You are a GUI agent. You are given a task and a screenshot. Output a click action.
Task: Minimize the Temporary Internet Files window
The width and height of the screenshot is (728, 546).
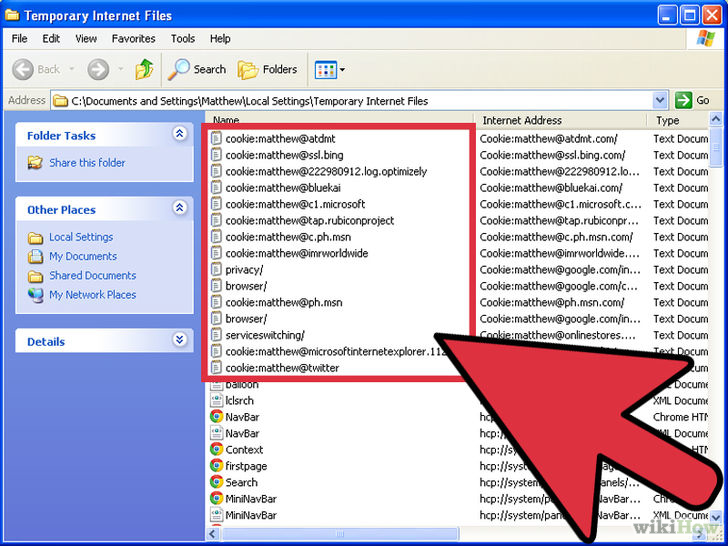[668, 16]
